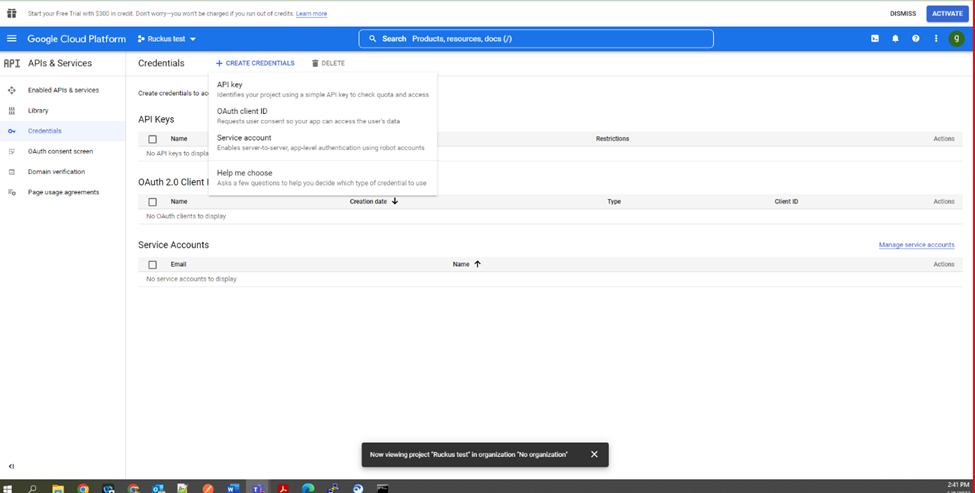Click the Enabled APIs & services icon

click(x=11, y=90)
